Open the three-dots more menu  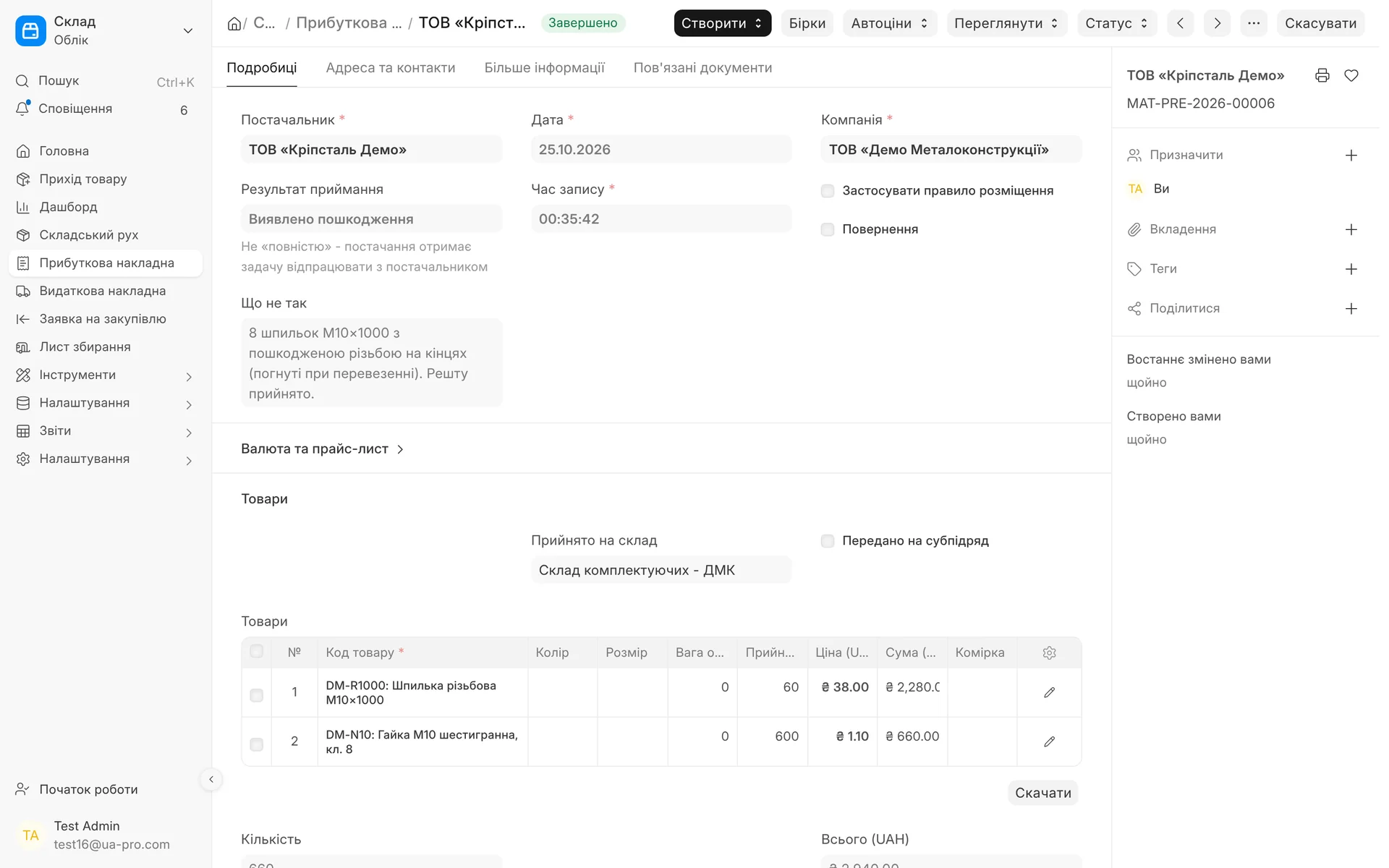[x=1254, y=23]
